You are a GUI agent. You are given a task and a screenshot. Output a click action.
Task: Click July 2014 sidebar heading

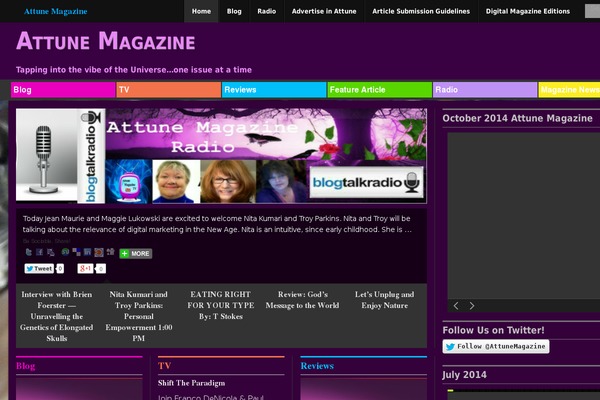coord(465,374)
